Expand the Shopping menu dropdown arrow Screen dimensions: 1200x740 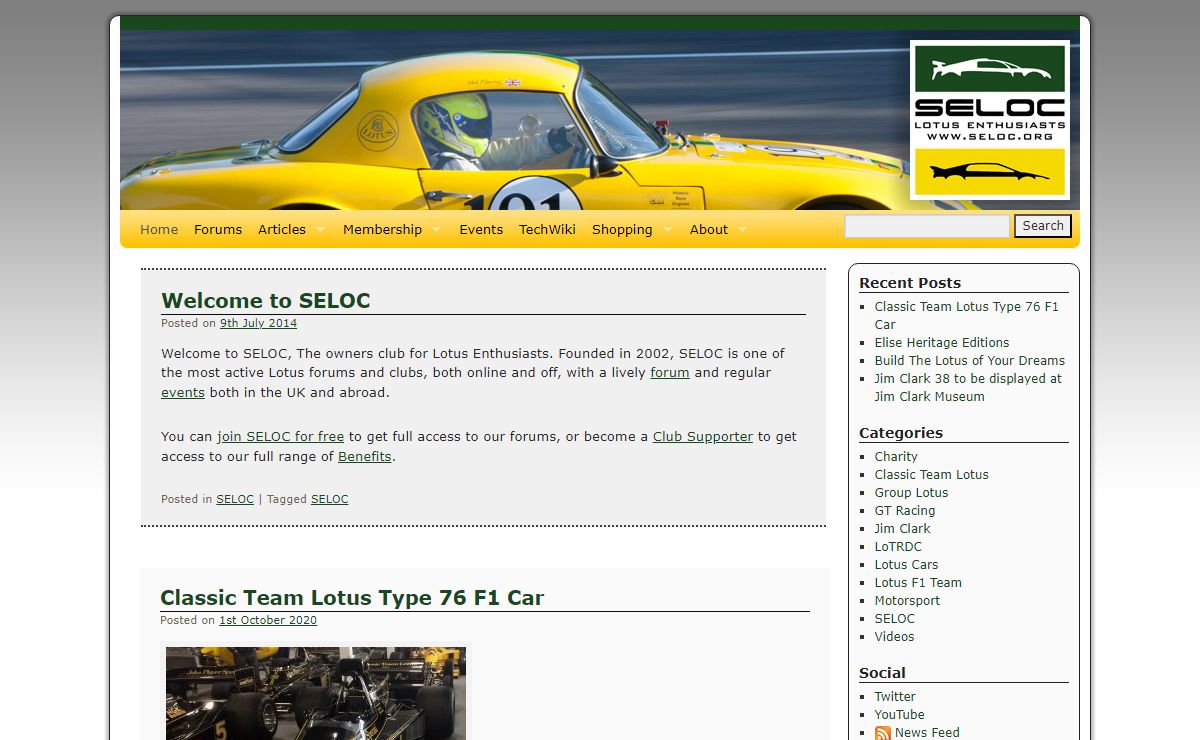[666, 230]
